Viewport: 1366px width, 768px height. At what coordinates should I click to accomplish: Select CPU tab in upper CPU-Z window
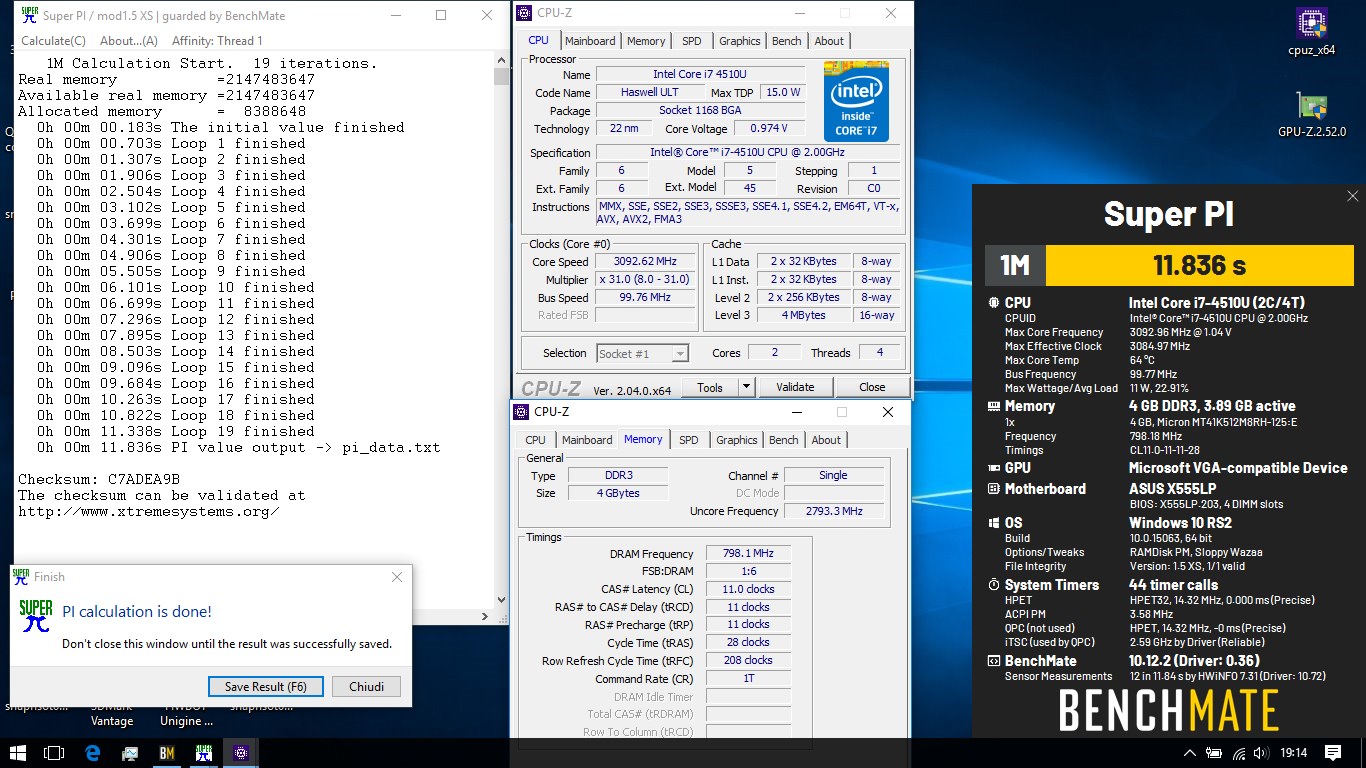tap(538, 41)
